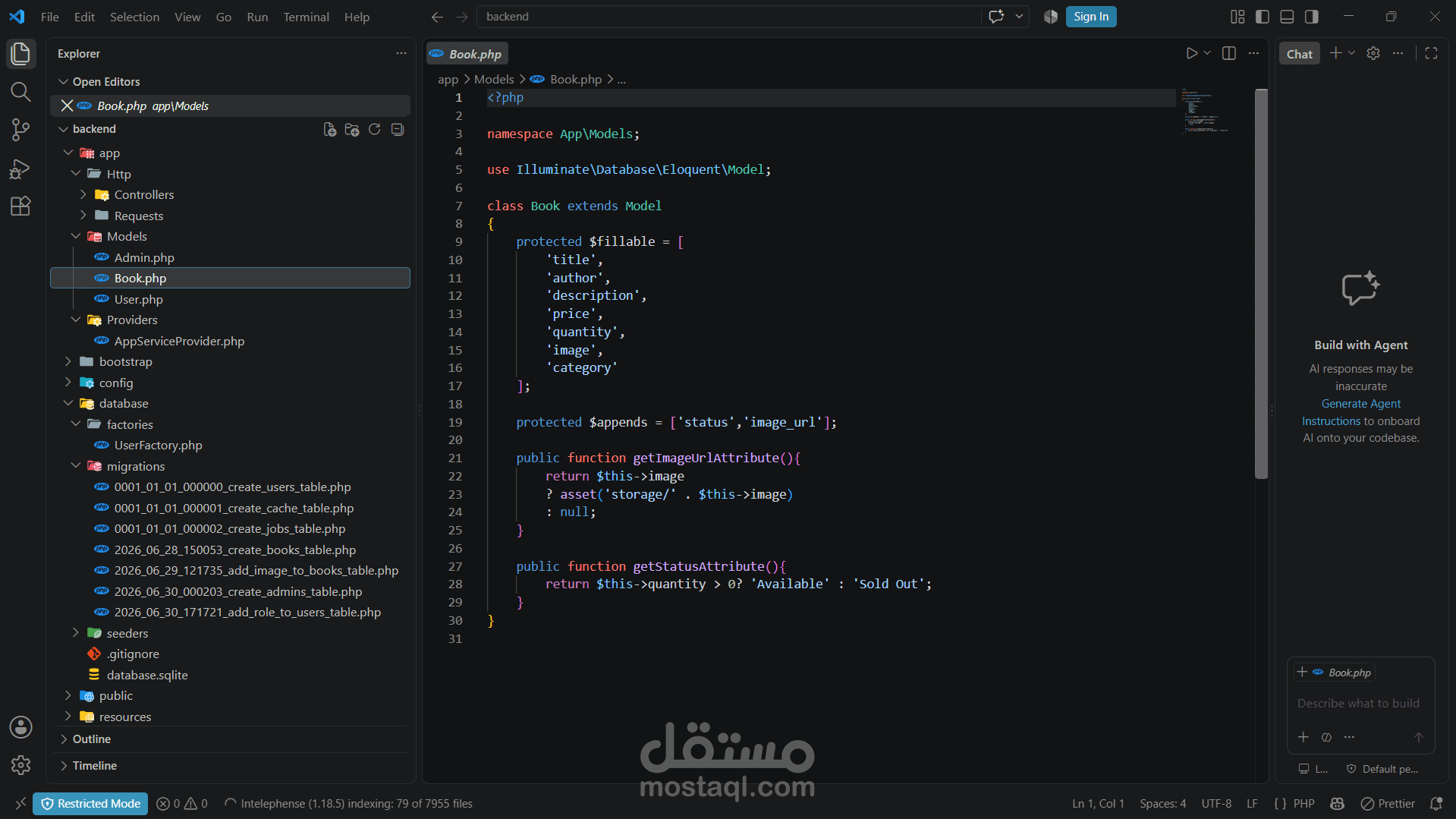Open remote window indicator in status bar
This screenshot has width=1456, height=819.
point(20,804)
